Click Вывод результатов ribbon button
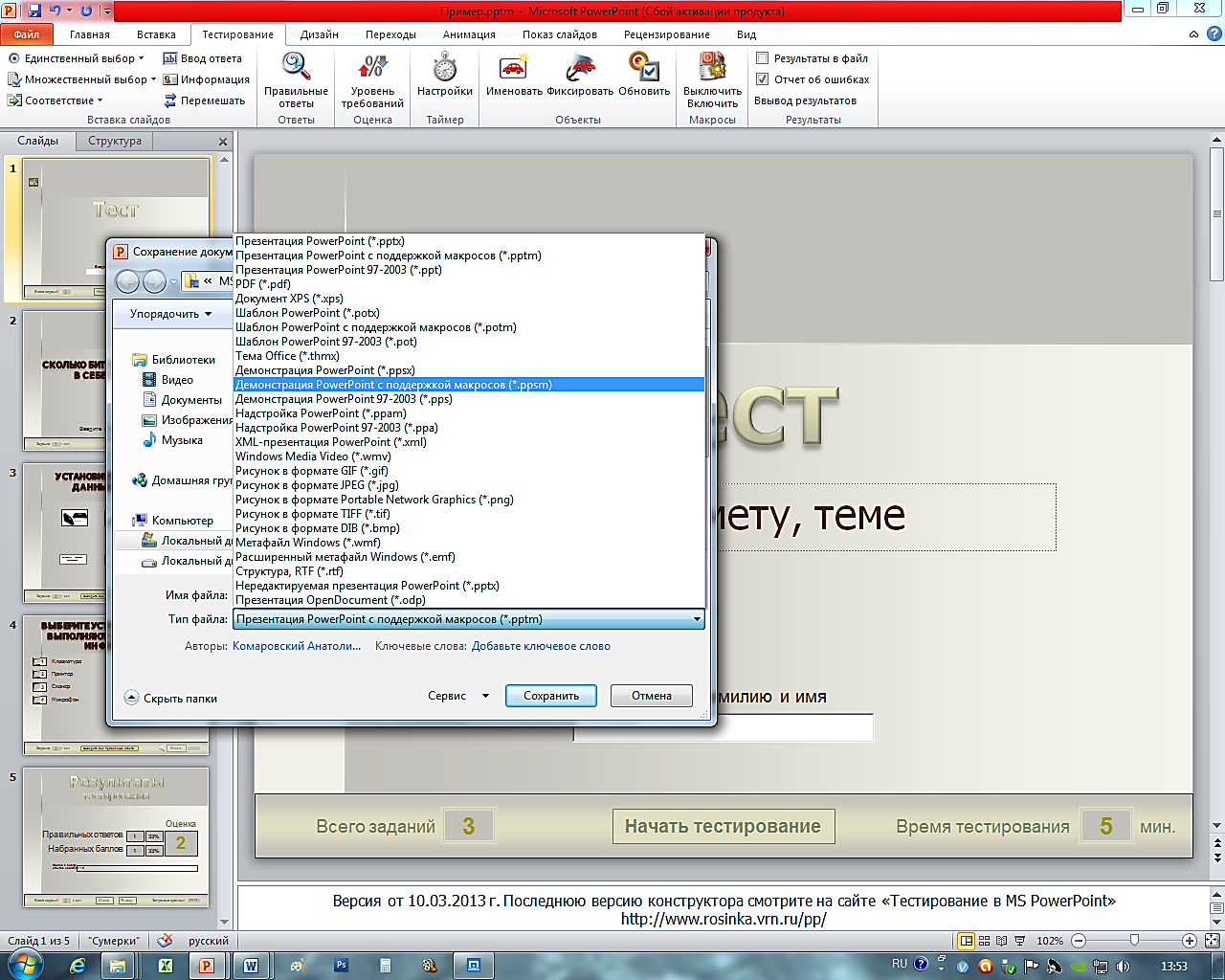Image resolution: width=1225 pixels, height=980 pixels. pyautogui.click(x=806, y=100)
